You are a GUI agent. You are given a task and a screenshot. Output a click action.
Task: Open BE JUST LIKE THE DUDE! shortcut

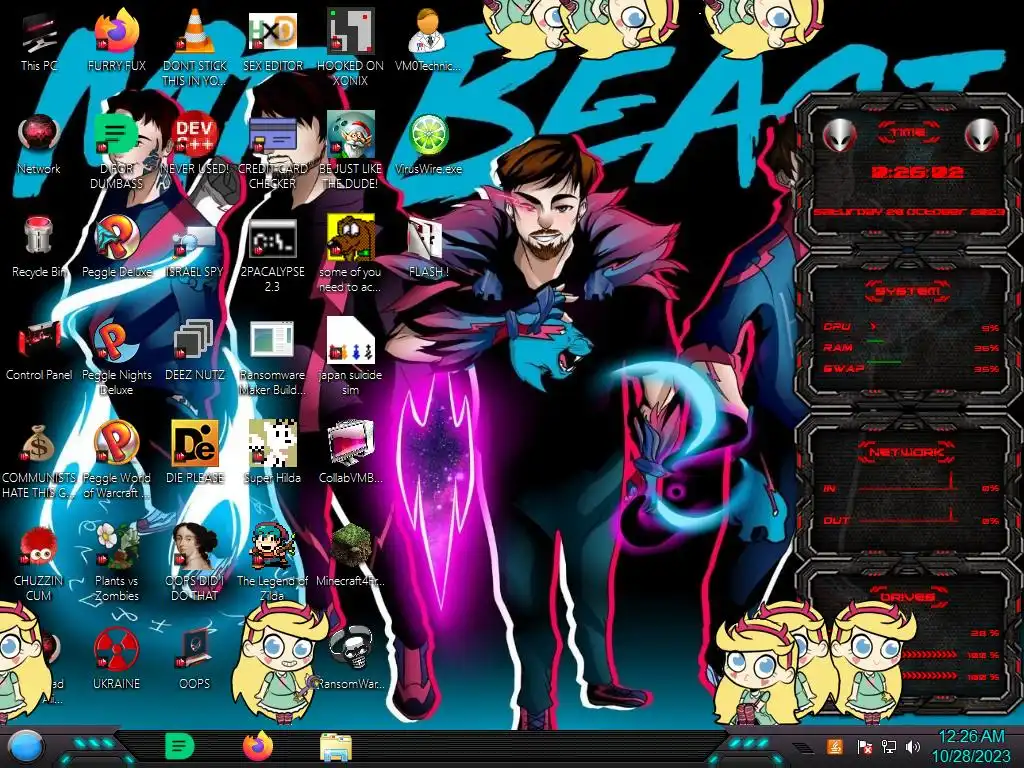coord(351,150)
